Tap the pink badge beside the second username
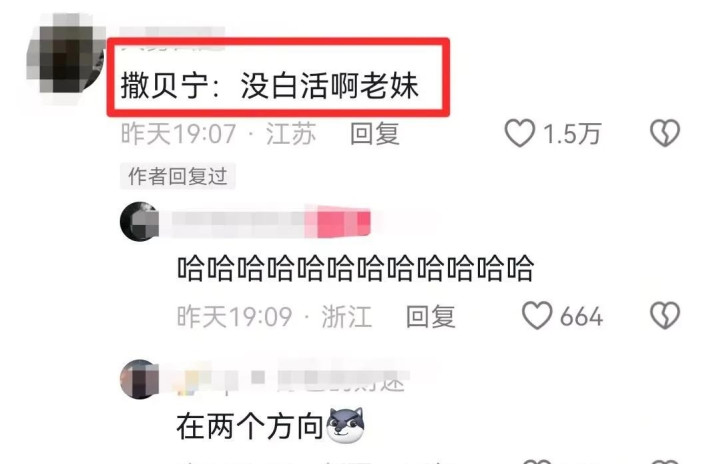 [x=338, y=221]
